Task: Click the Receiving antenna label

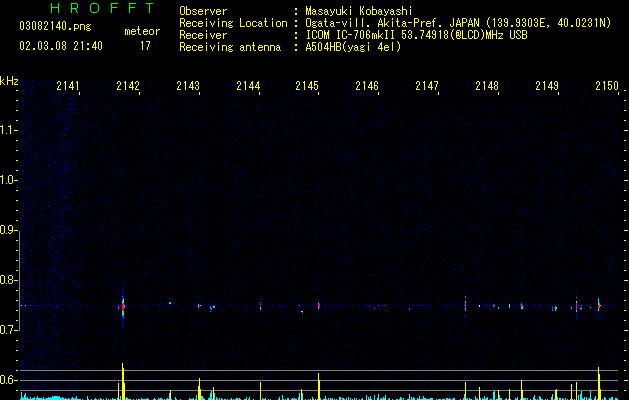Action: [x=230, y=47]
